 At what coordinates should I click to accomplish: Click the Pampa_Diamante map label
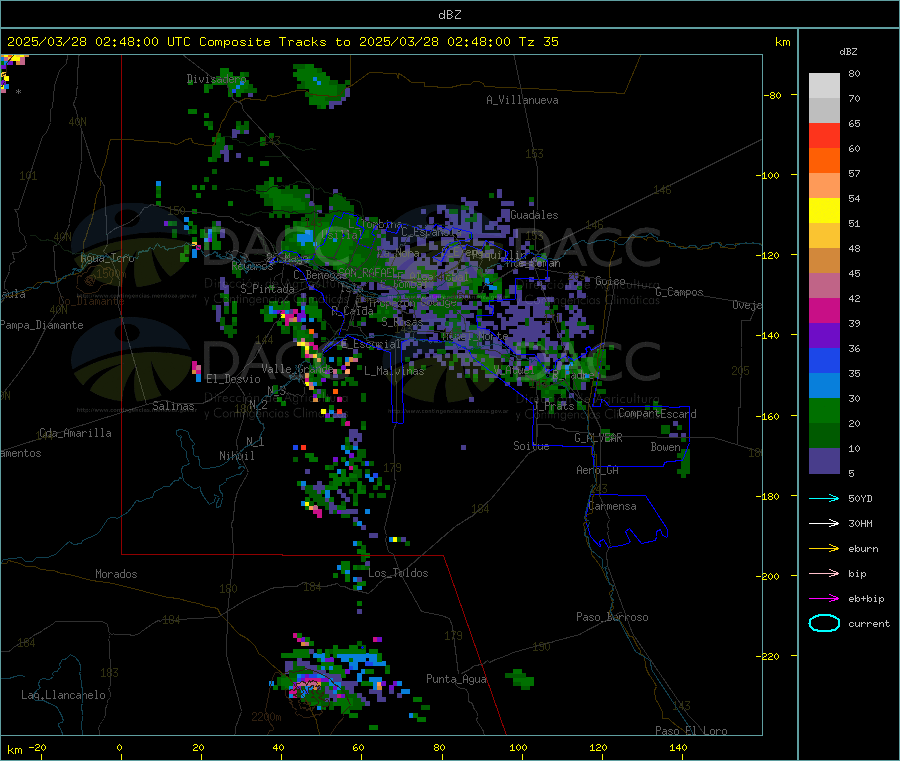click(x=42, y=325)
